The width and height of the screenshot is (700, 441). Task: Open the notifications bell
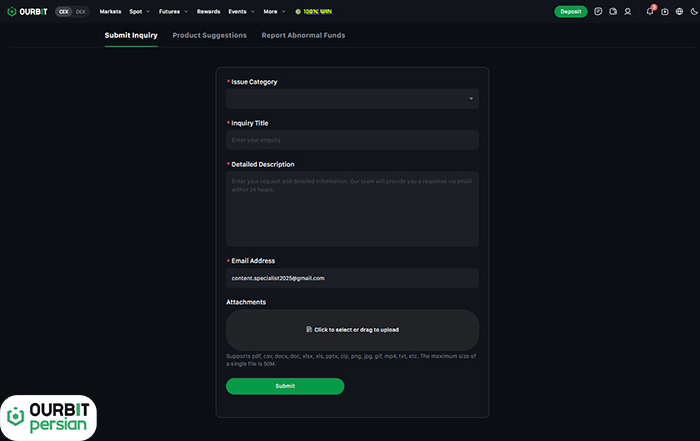(650, 12)
